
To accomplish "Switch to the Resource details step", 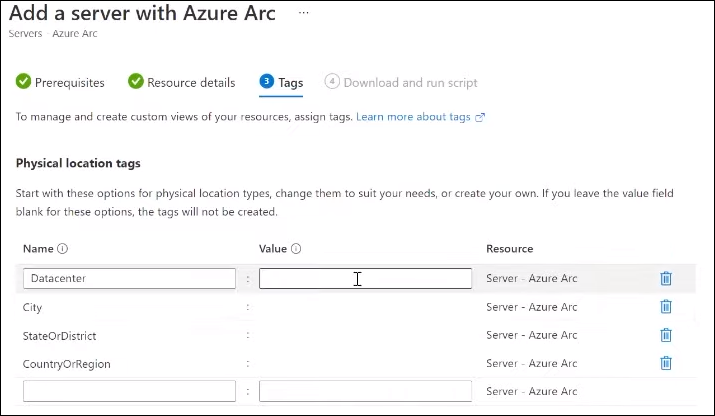I will [182, 82].
